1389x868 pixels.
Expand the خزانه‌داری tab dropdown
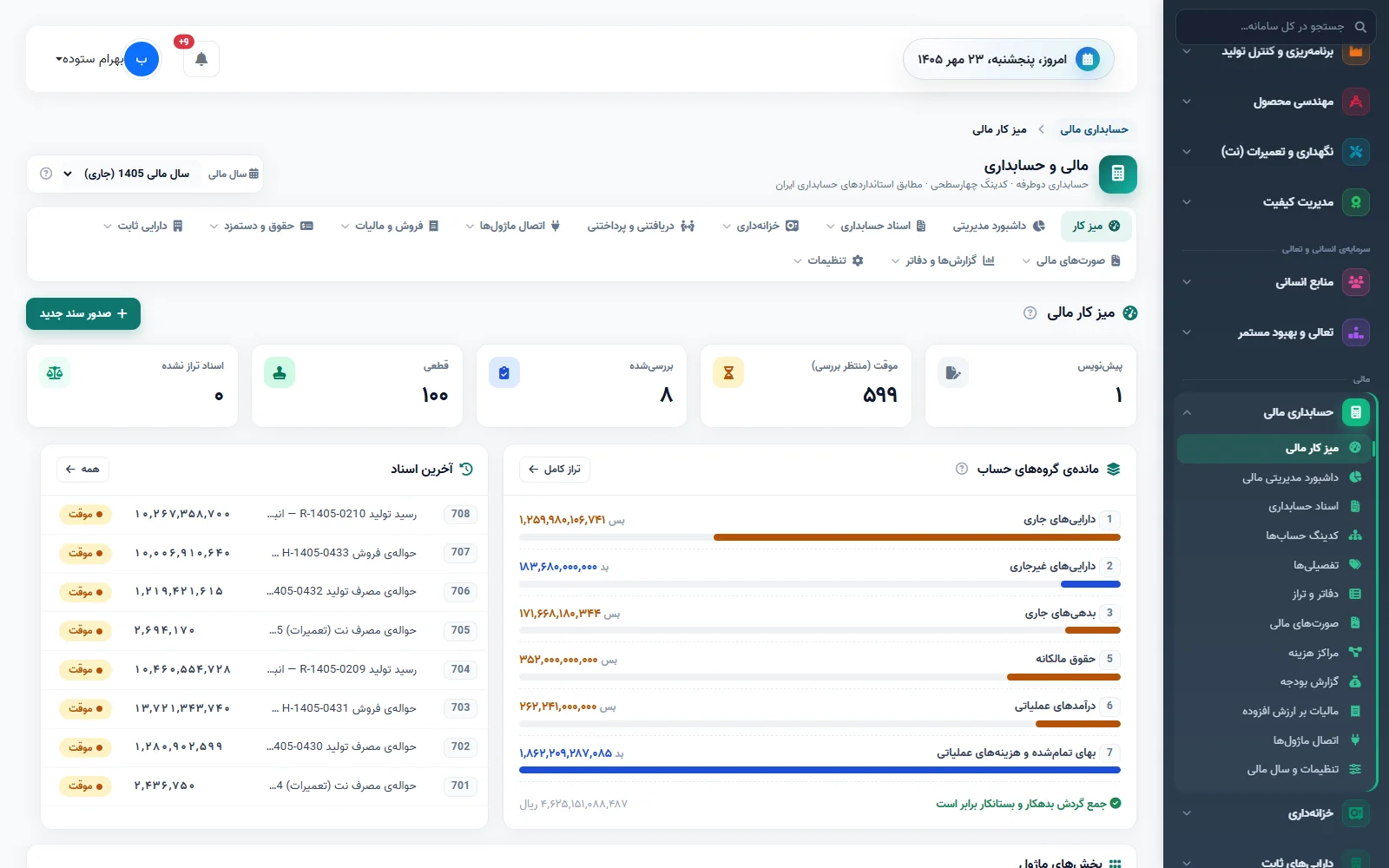coord(760,226)
